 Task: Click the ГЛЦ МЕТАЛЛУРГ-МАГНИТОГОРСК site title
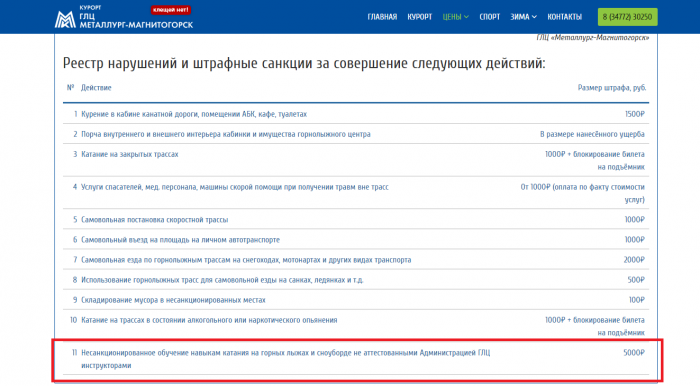[x=136, y=21]
